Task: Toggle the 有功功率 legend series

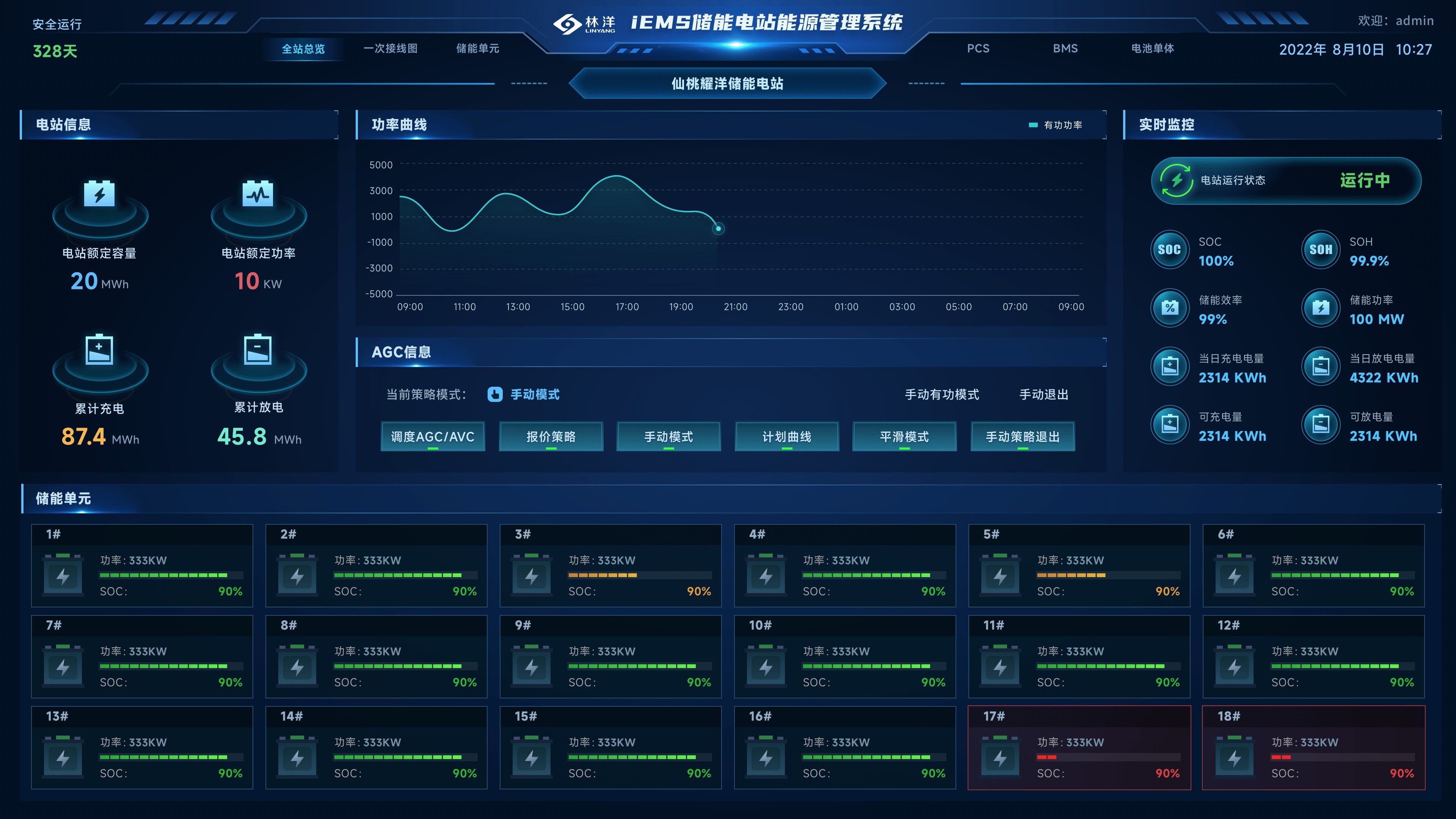Action: 1055,125
